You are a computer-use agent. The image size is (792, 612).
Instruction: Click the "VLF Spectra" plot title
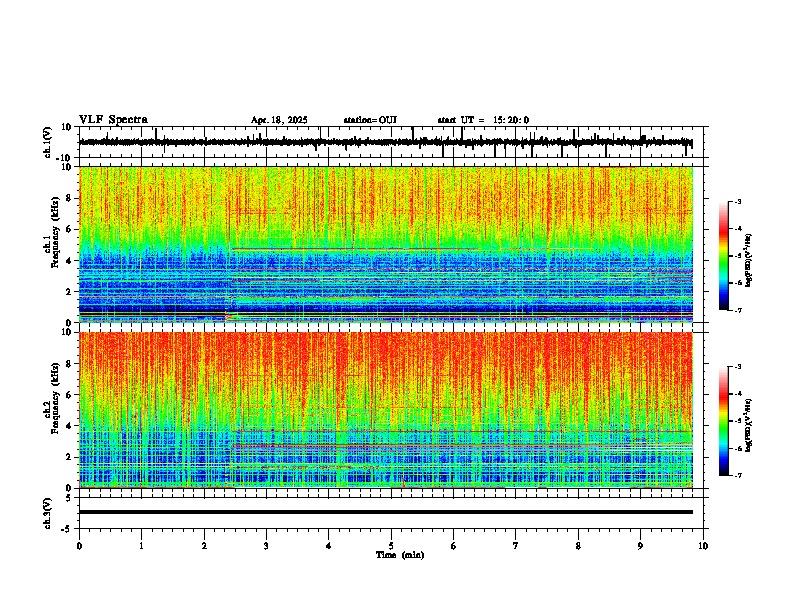[x=114, y=120]
